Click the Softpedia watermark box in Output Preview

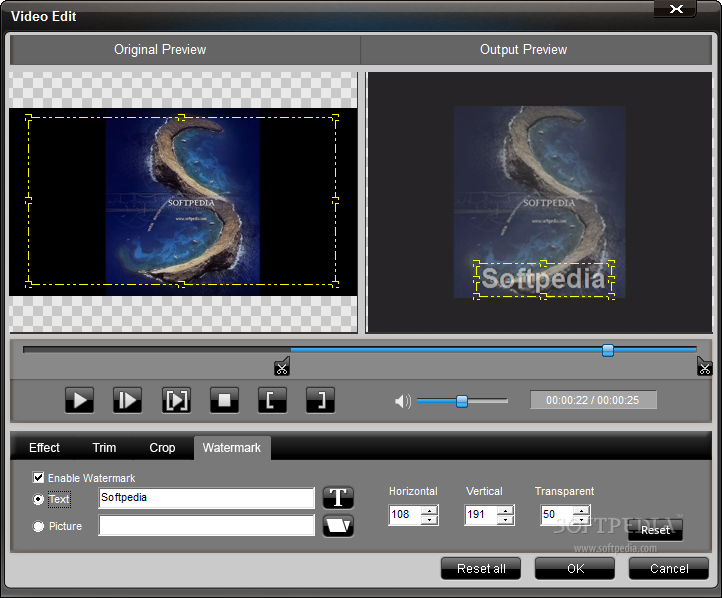pyautogui.click(x=544, y=280)
